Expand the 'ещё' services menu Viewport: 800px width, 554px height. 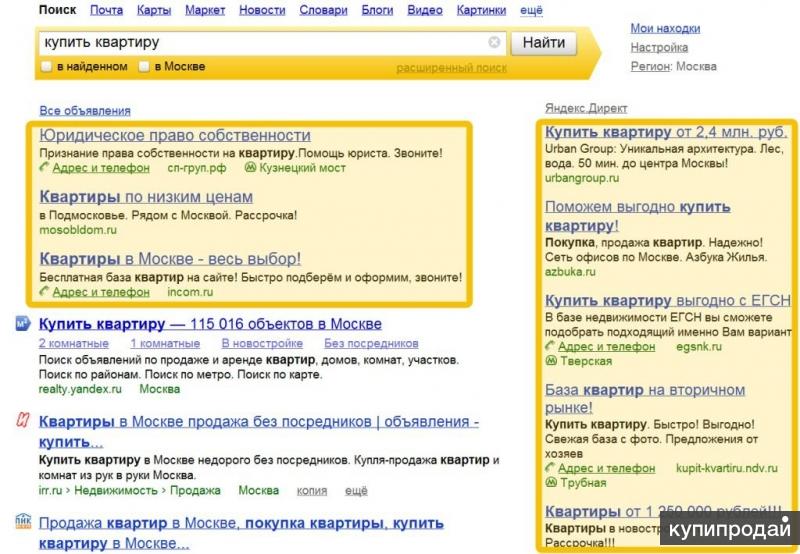(x=531, y=10)
